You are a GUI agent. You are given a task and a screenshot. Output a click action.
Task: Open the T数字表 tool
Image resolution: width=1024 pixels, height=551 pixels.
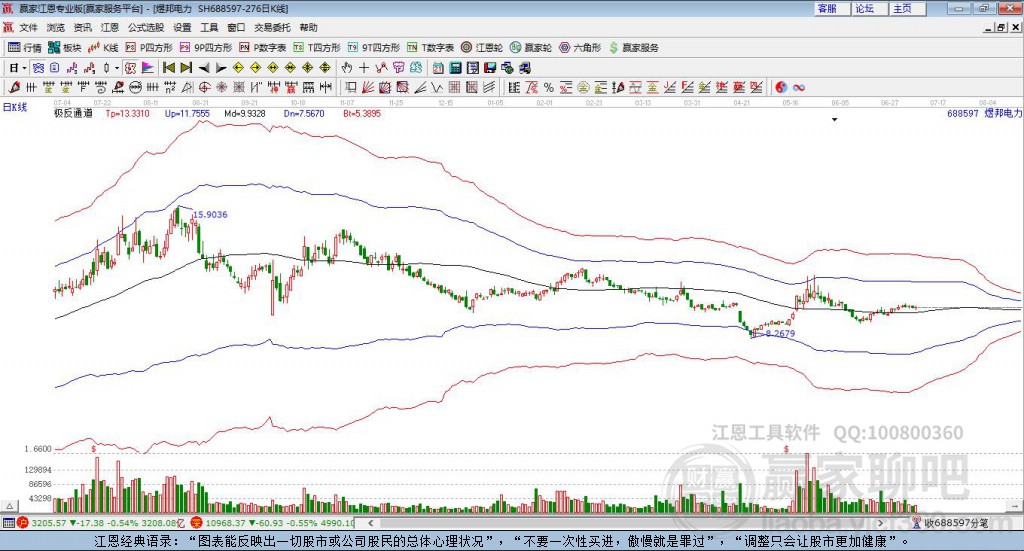[x=430, y=48]
